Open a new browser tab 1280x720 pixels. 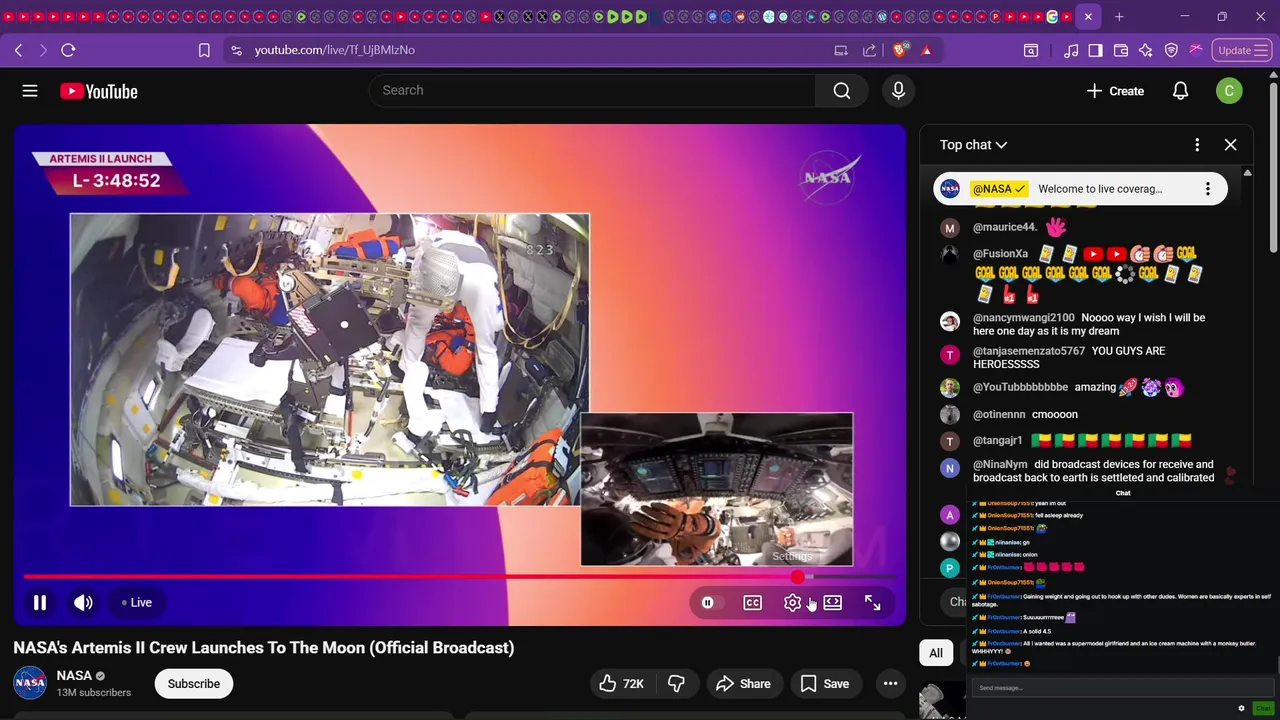tap(1119, 16)
